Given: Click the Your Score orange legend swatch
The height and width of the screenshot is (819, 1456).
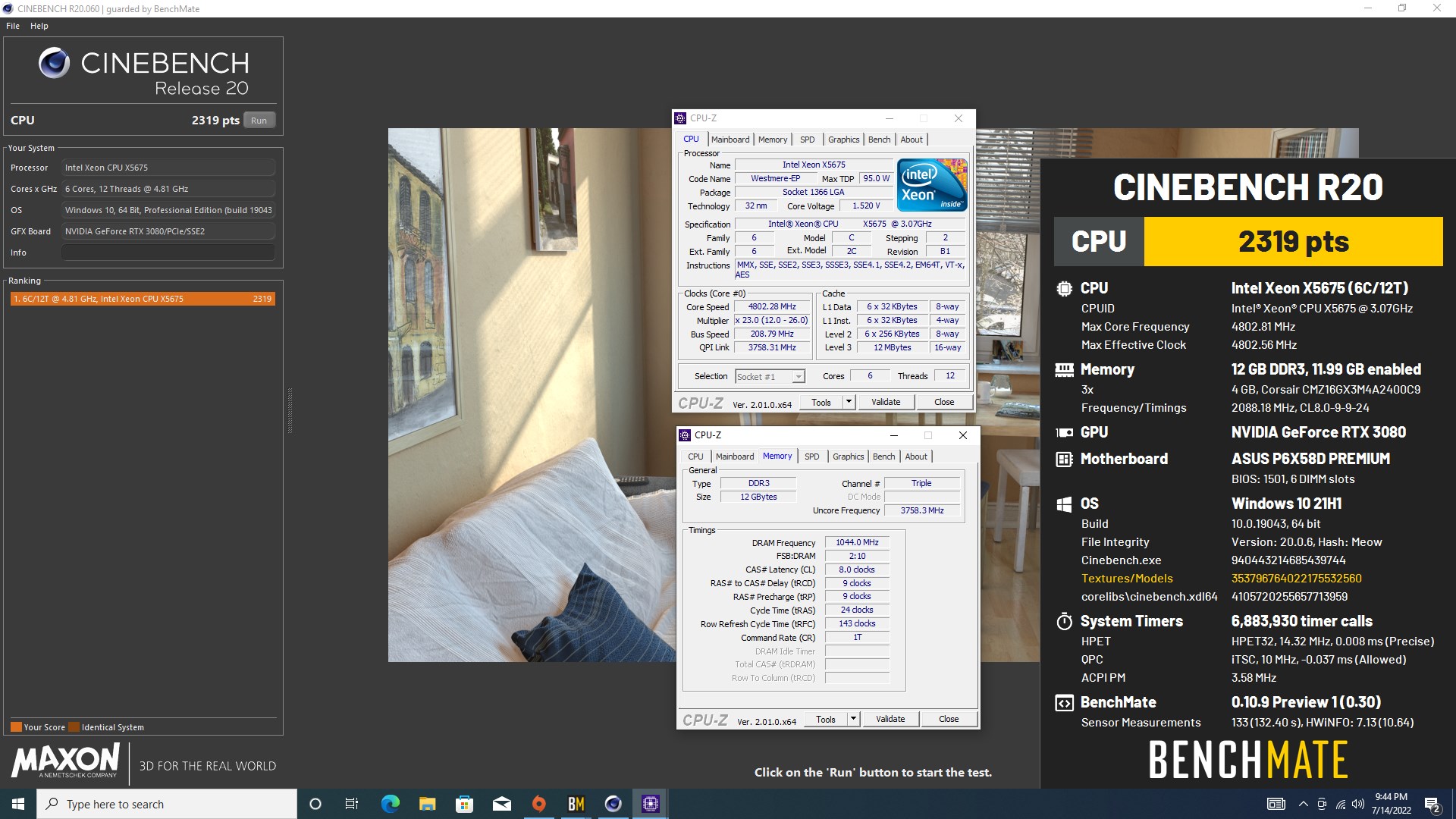Looking at the screenshot, I should click(16, 727).
